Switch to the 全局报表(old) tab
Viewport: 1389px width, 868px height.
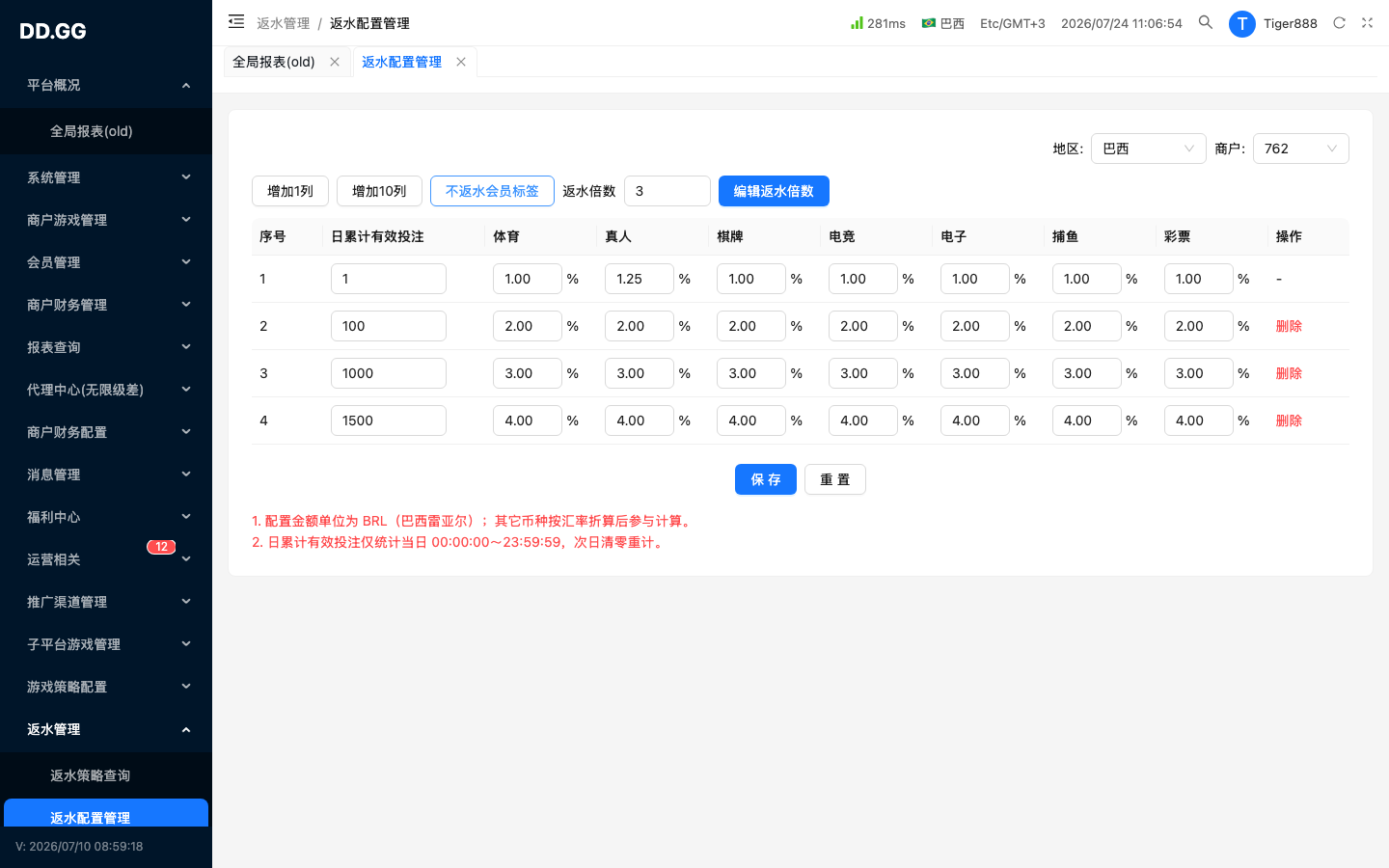pyautogui.click(x=274, y=62)
